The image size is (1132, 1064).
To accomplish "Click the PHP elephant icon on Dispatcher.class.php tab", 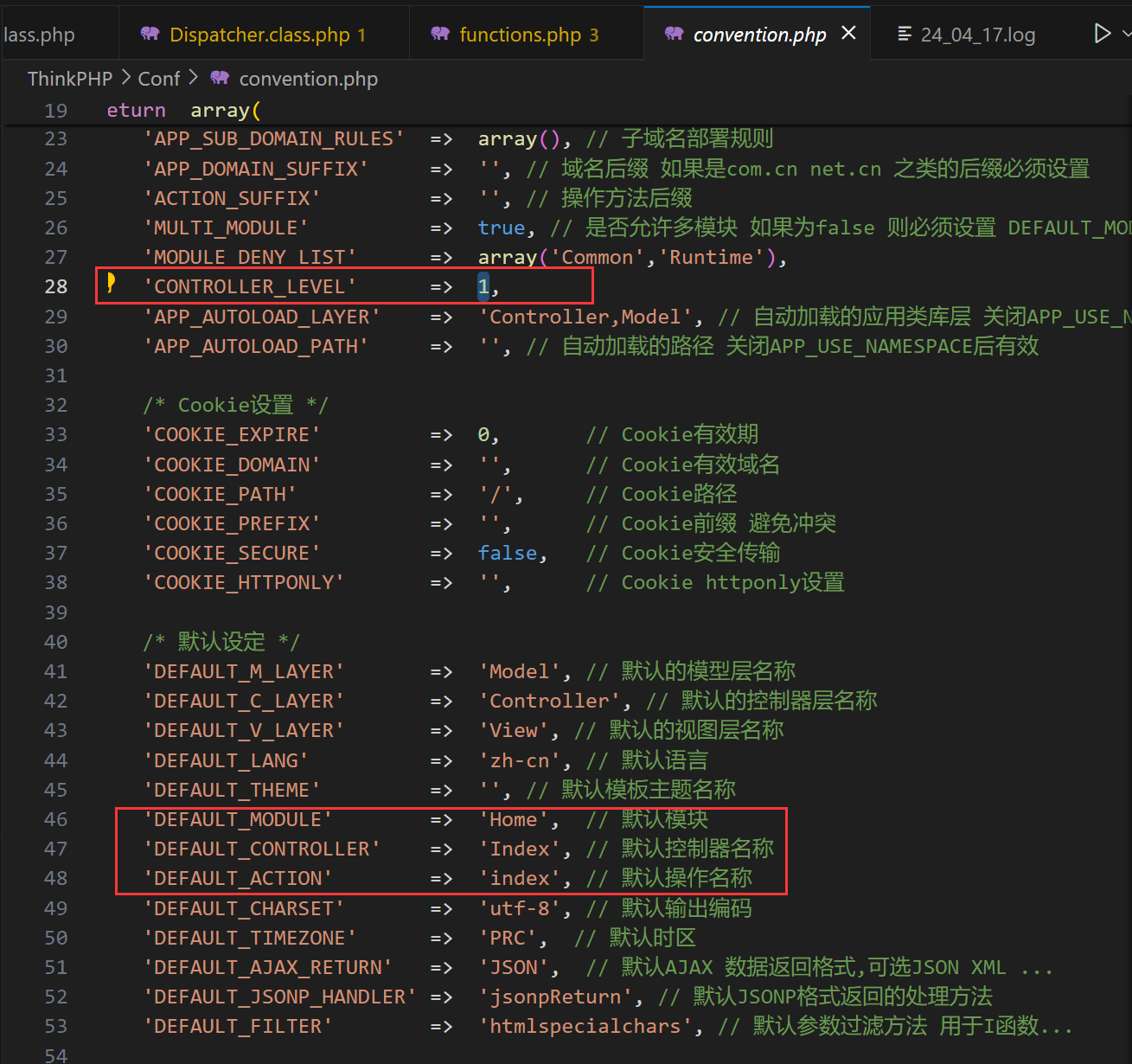I will point(150,34).
